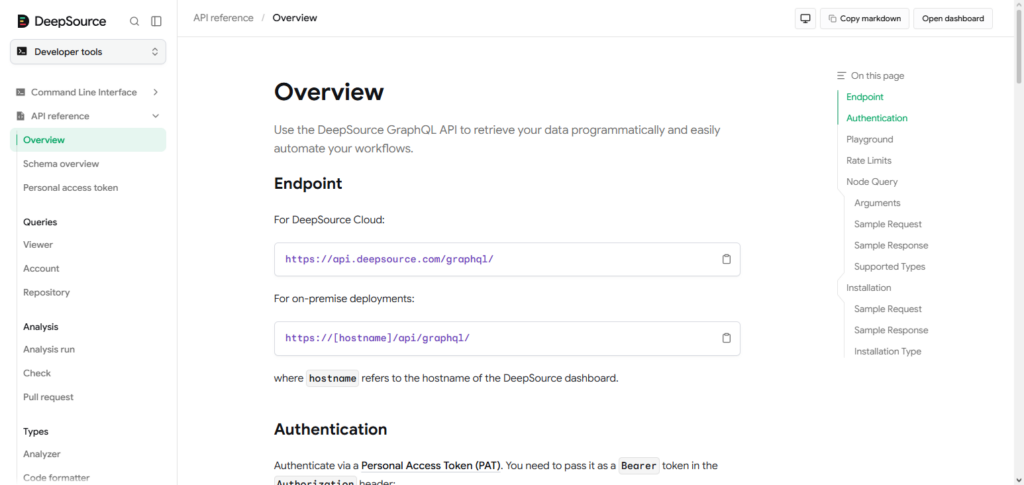Click the monitor theme icon button
The width and height of the screenshot is (1024, 485).
805,18
